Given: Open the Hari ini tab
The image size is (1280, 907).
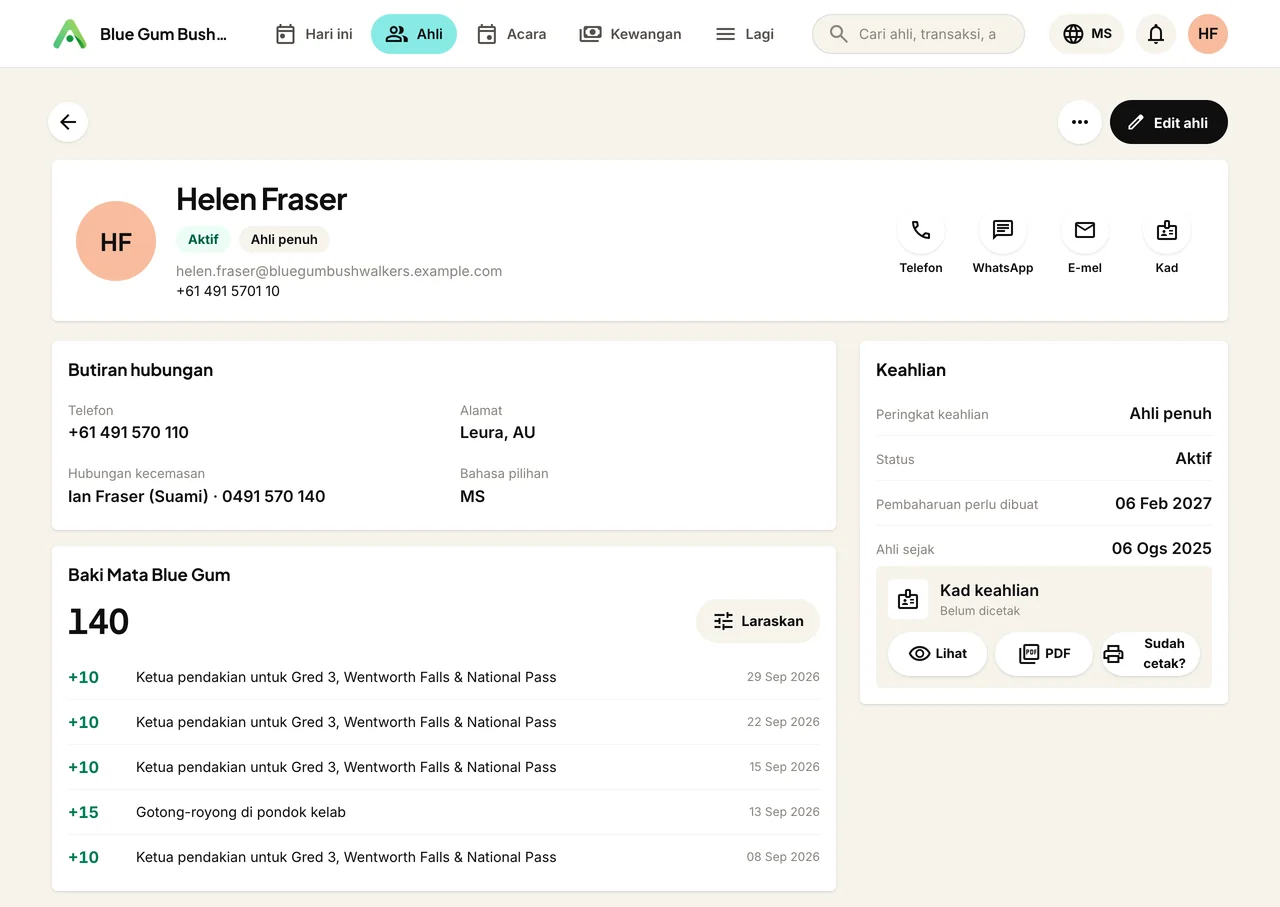Looking at the screenshot, I should click(x=314, y=34).
